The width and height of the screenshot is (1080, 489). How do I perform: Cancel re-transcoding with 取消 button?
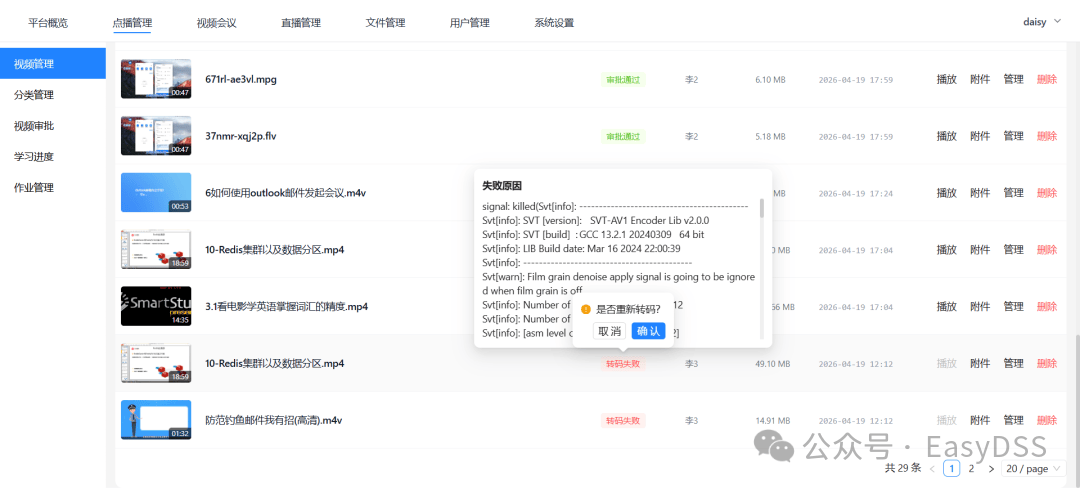pos(609,331)
